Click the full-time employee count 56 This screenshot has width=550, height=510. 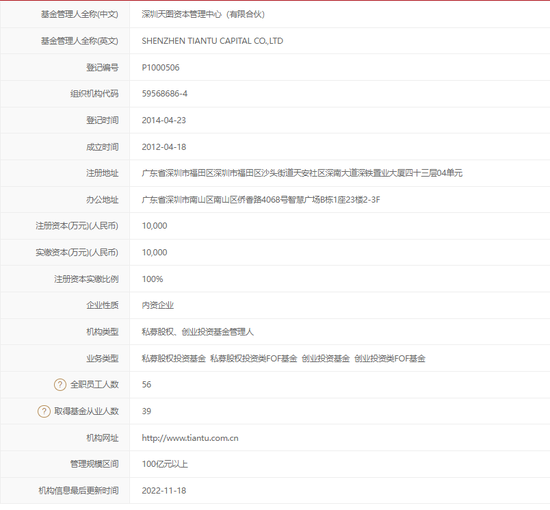point(146,385)
